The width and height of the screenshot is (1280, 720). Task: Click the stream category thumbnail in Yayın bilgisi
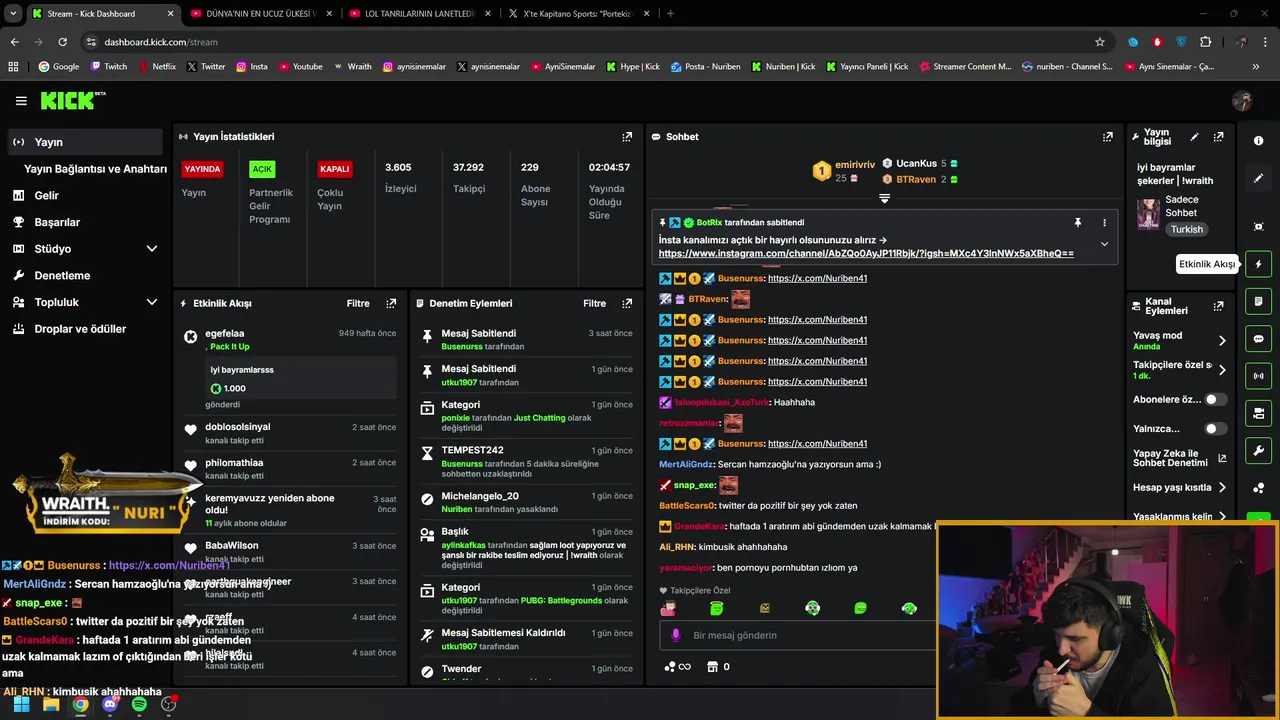1148,214
